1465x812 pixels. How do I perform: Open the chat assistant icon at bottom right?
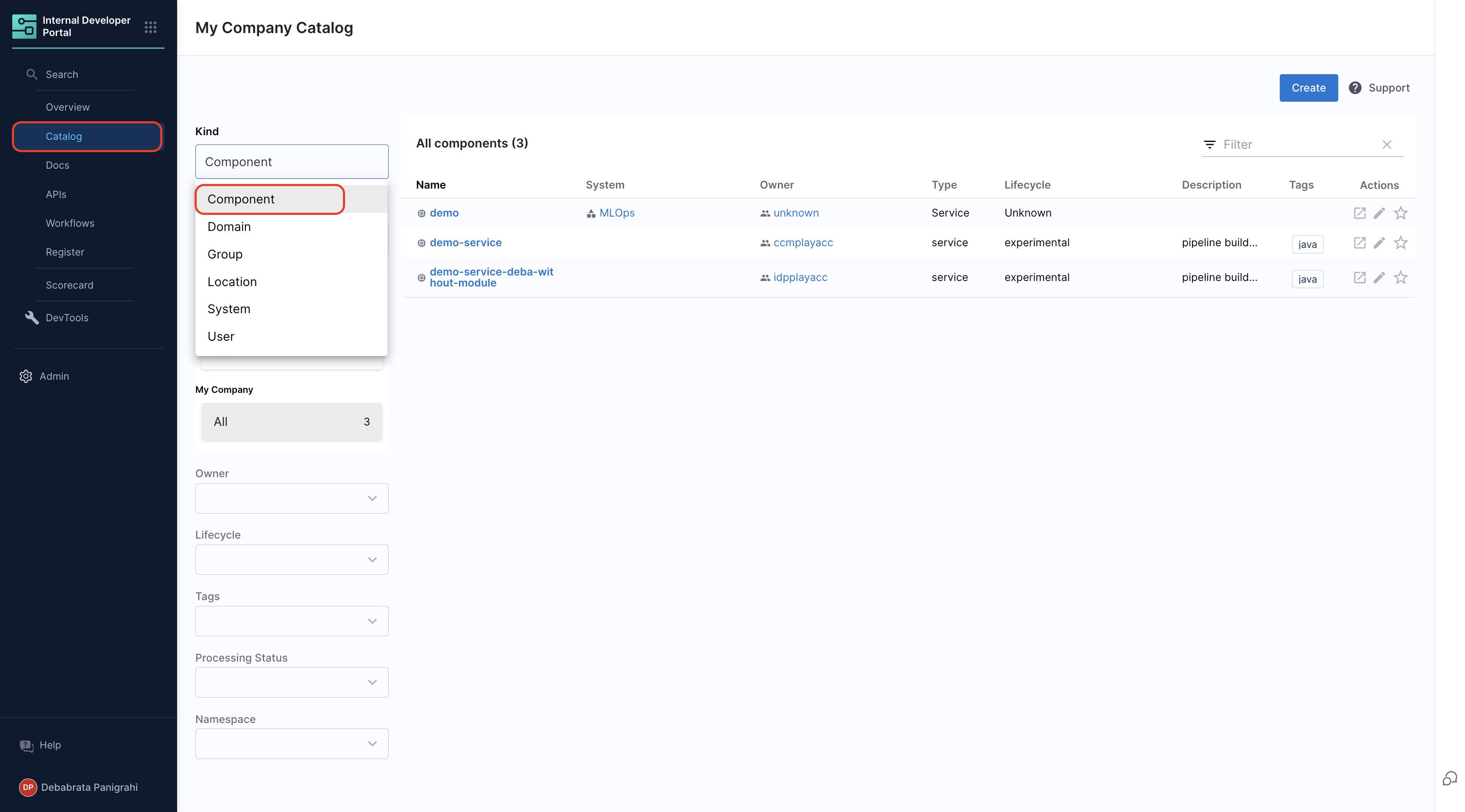pos(1450,778)
